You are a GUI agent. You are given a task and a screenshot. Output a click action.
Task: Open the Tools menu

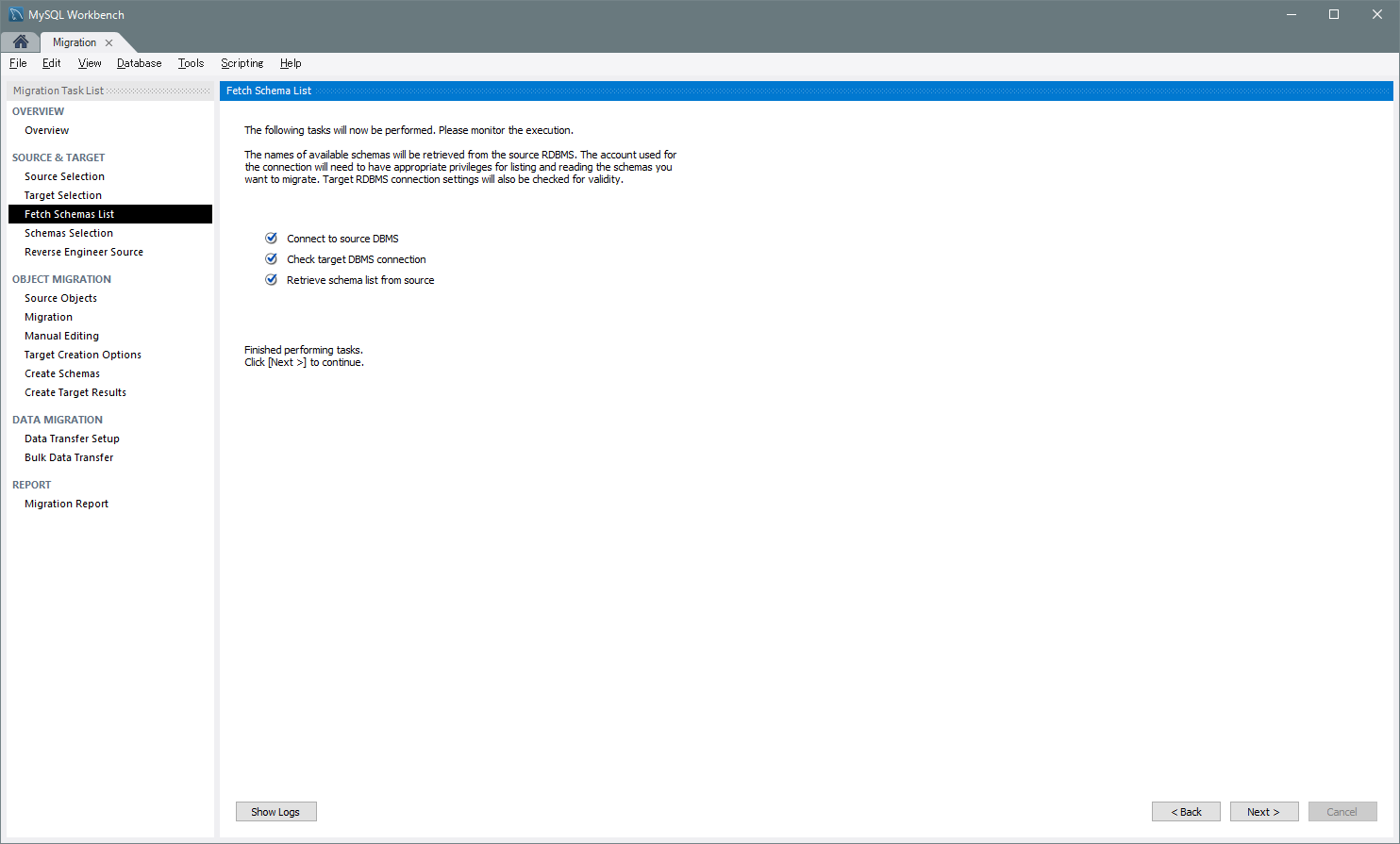click(191, 63)
